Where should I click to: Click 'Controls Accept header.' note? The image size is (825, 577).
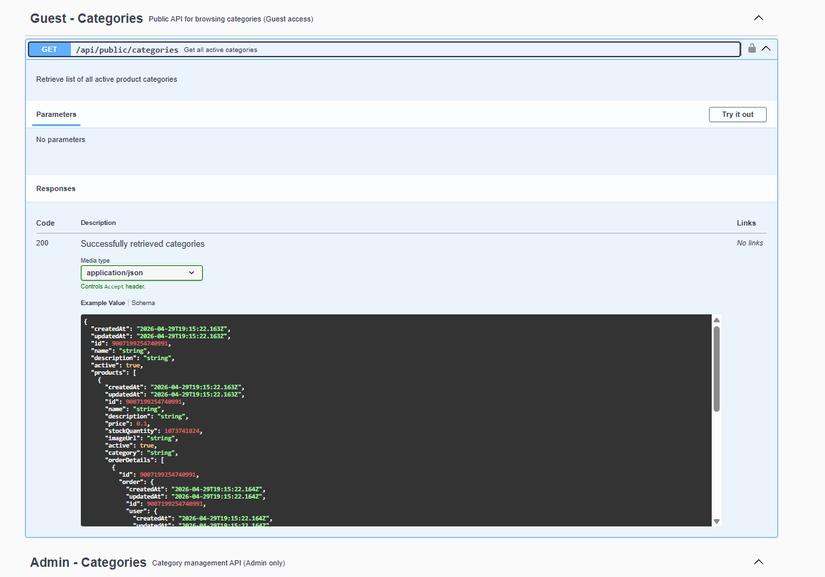click(x=113, y=287)
